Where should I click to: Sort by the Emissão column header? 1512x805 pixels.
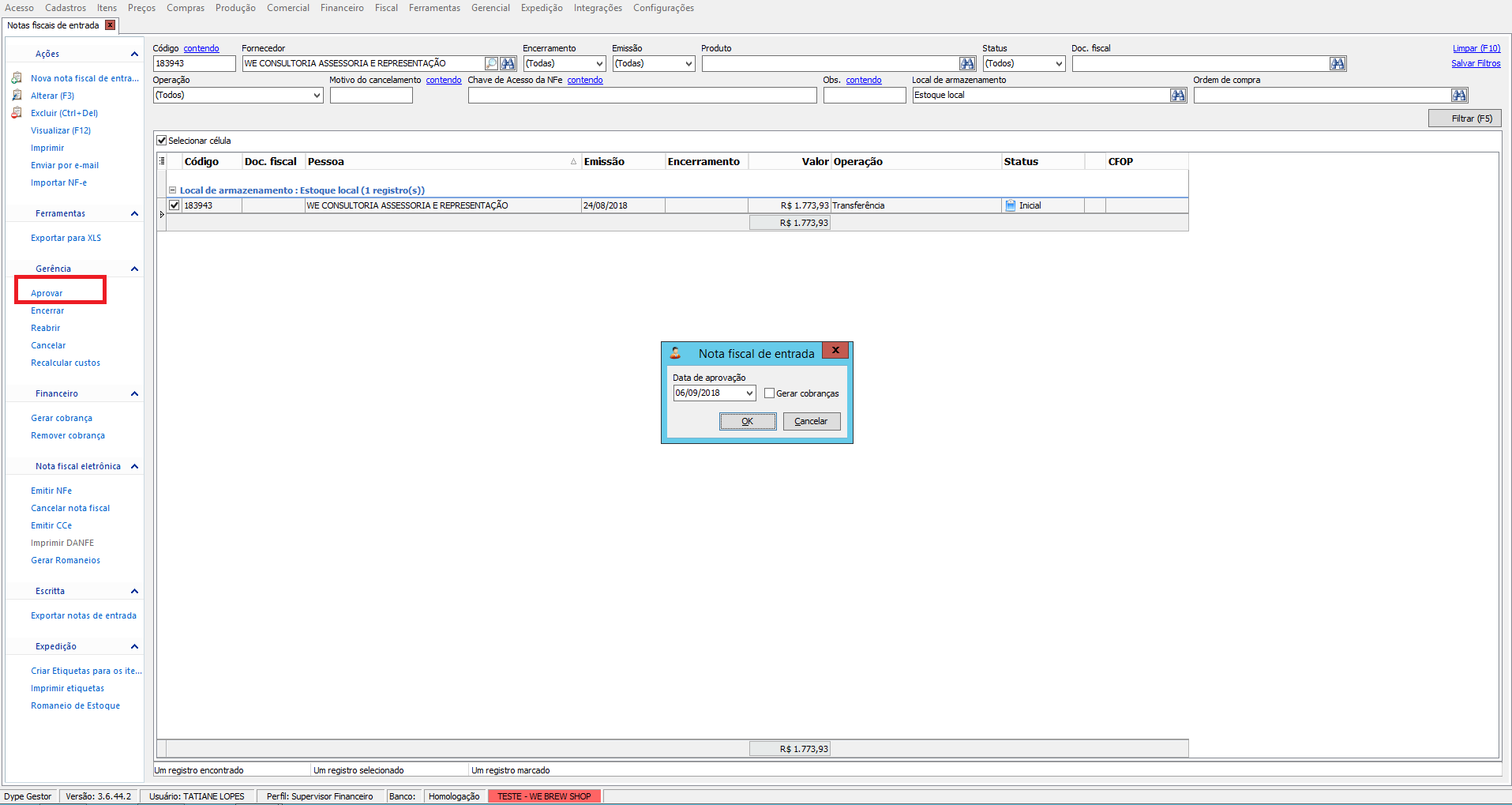click(x=623, y=161)
